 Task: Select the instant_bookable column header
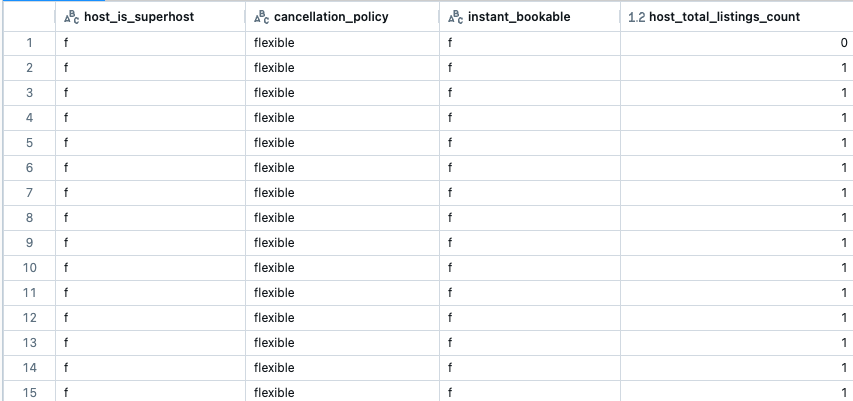coord(522,18)
